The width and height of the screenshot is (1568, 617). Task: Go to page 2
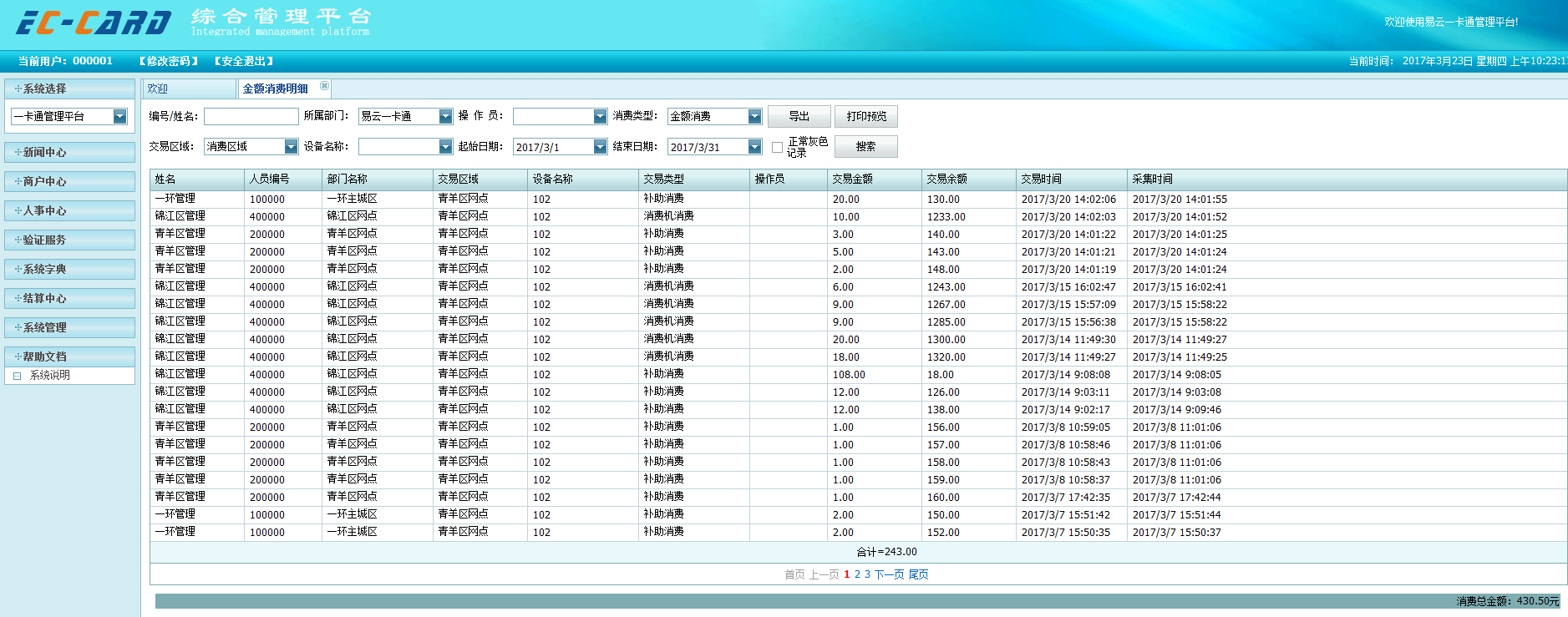[x=857, y=574]
